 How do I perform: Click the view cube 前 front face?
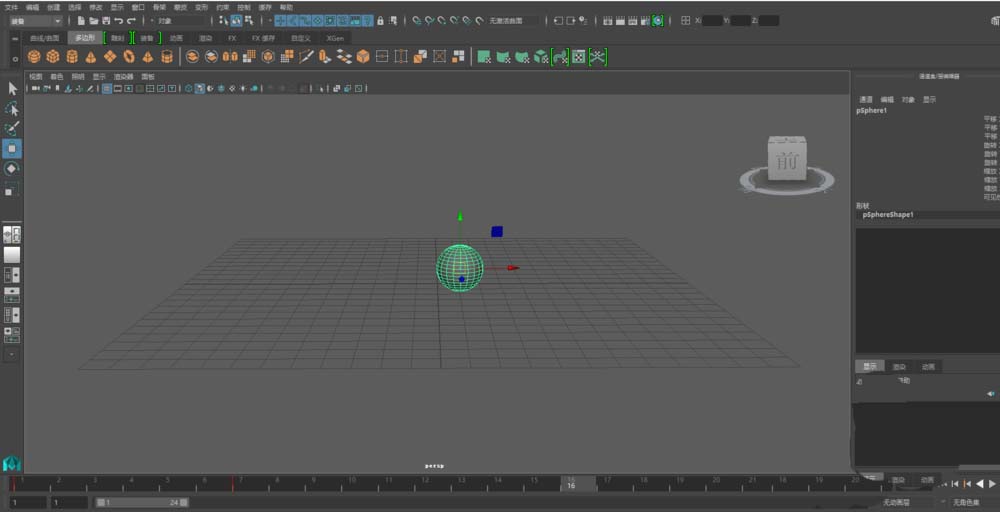[x=788, y=160]
